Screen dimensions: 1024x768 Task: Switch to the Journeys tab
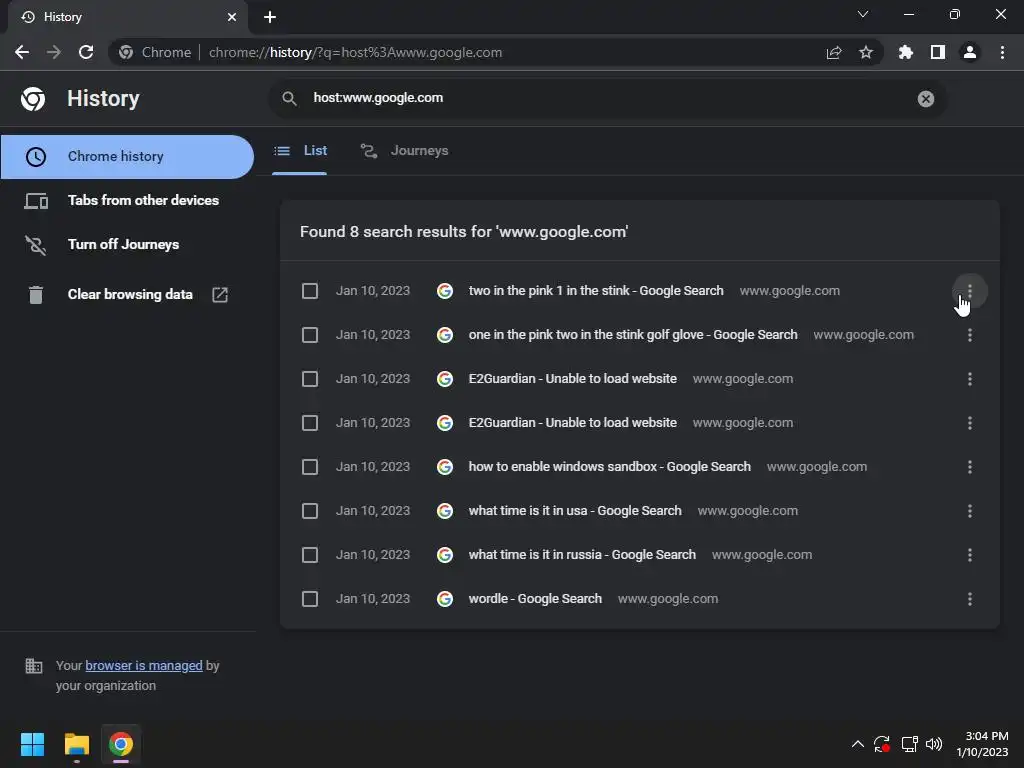point(405,151)
